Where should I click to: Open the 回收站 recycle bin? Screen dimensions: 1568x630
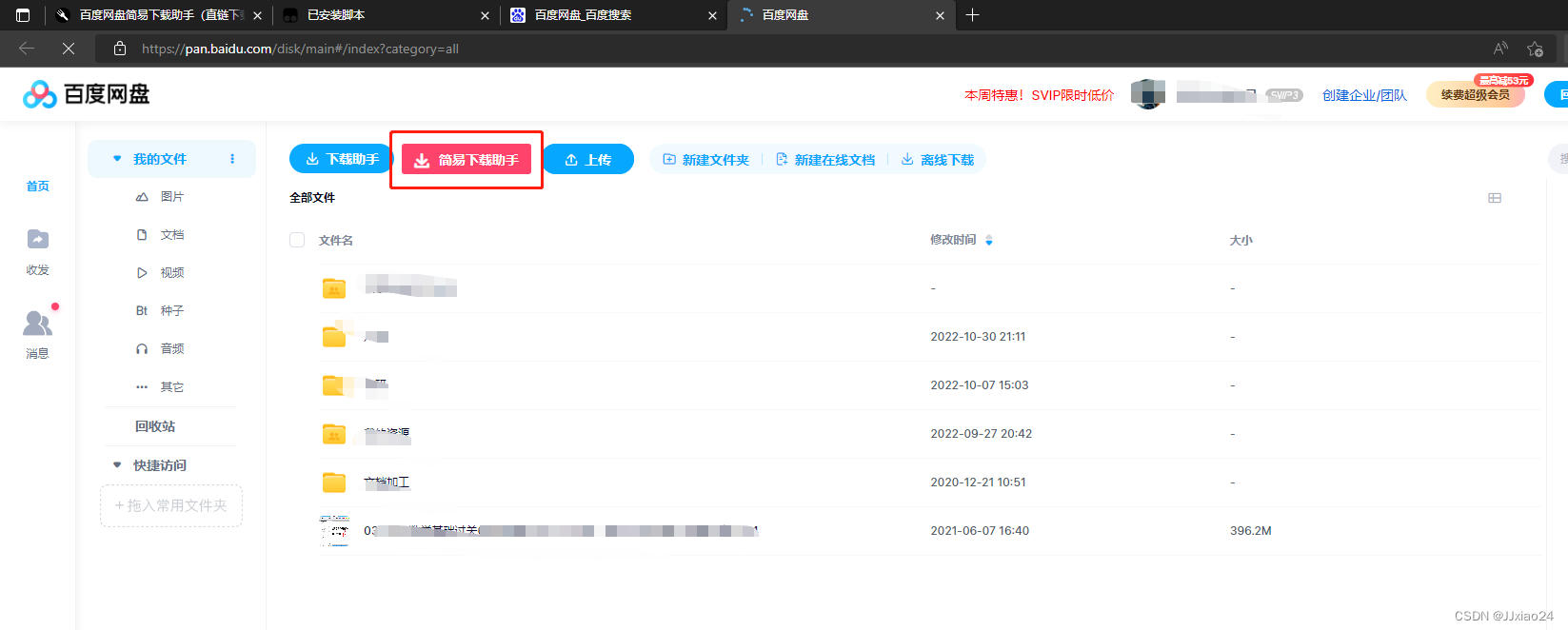pos(155,426)
